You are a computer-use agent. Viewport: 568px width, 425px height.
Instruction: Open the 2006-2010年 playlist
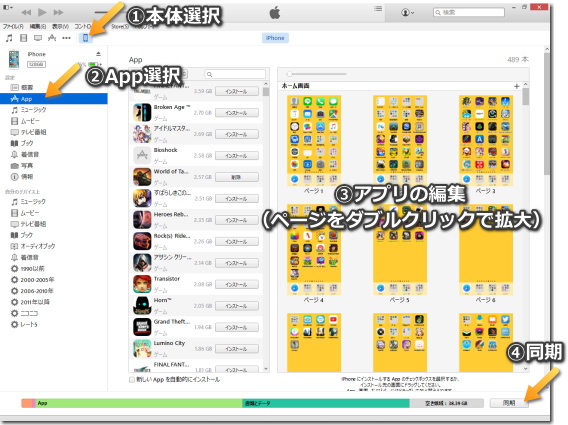tap(54, 291)
